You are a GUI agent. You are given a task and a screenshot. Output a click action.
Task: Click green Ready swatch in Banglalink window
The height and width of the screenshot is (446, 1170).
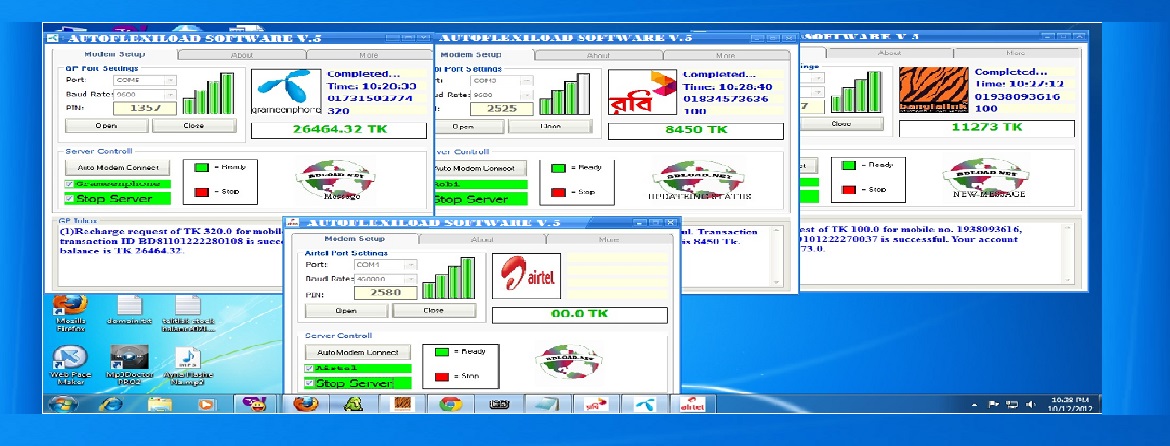[x=849, y=165]
